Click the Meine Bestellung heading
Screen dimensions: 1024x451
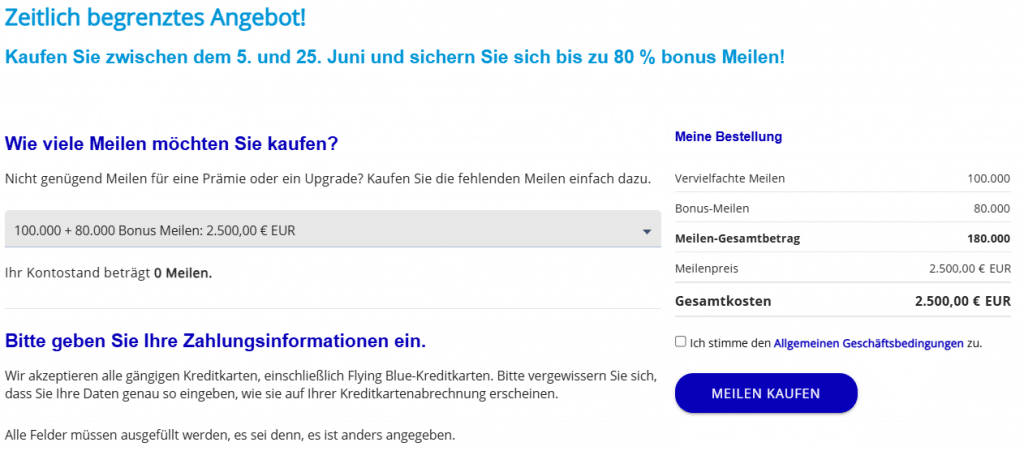(x=728, y=136)
